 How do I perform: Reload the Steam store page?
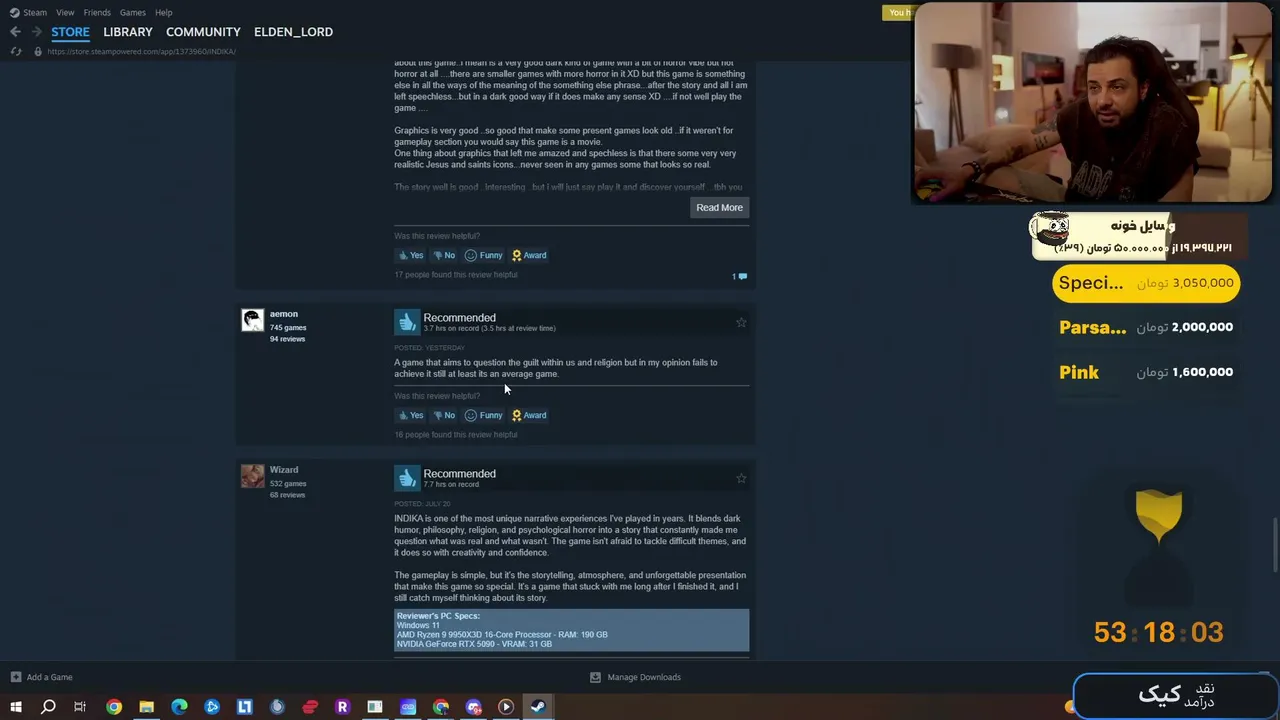click(16, 51)
